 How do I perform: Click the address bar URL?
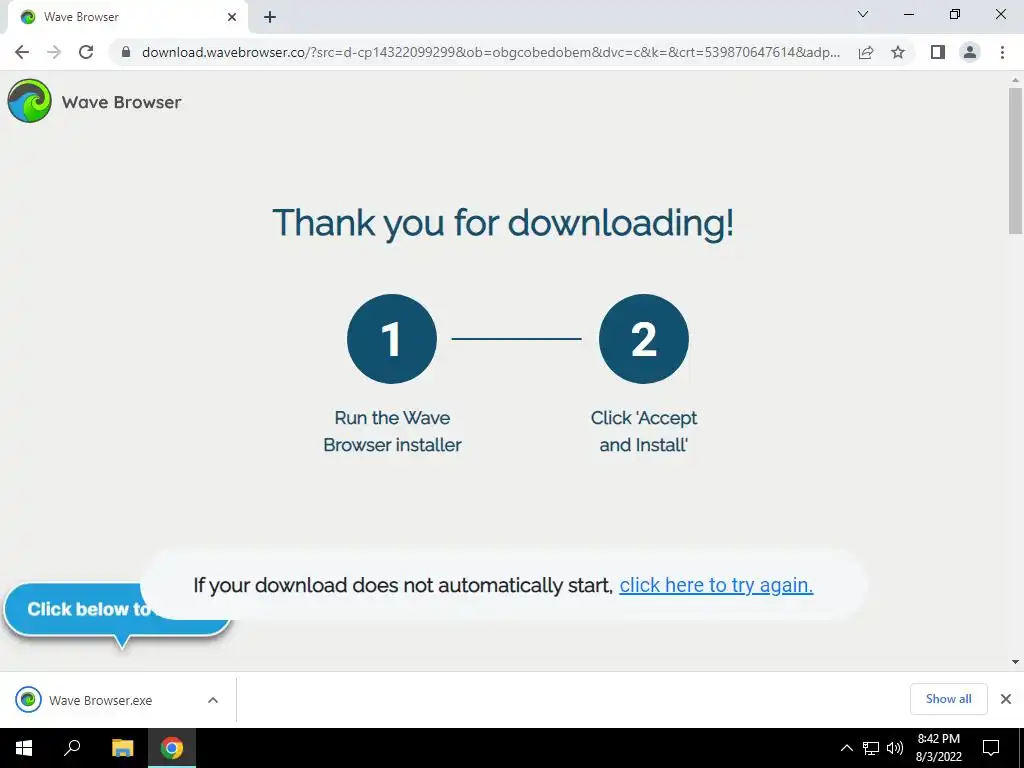(x=490, y=52)
